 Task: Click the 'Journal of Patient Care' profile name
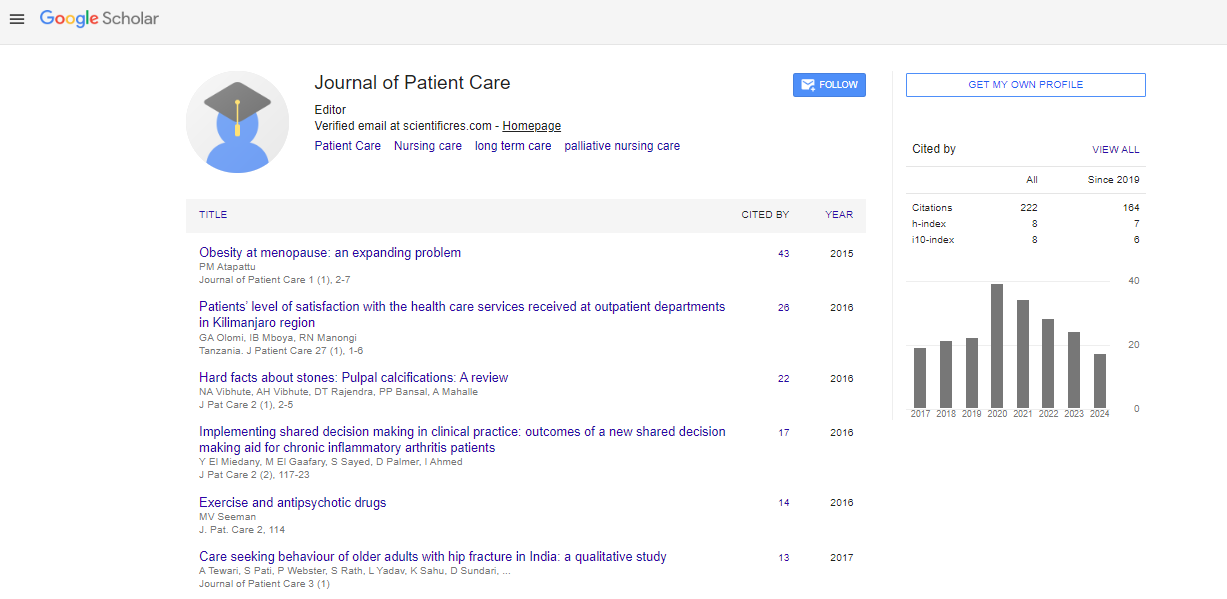(x=412, y=83)
